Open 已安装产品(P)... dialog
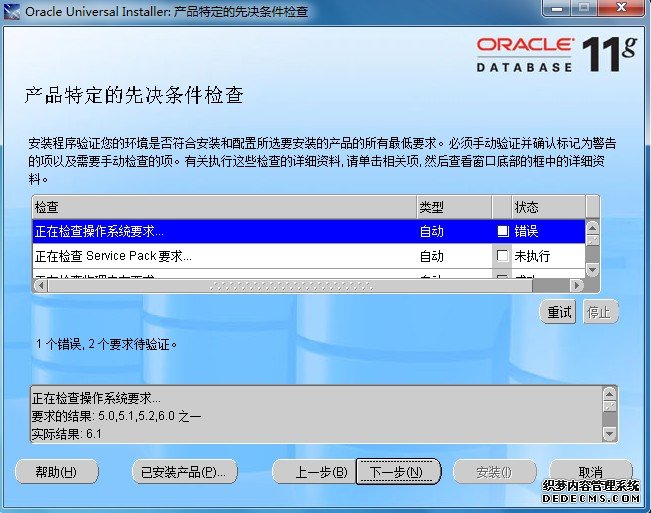 [x=184, y=472]
